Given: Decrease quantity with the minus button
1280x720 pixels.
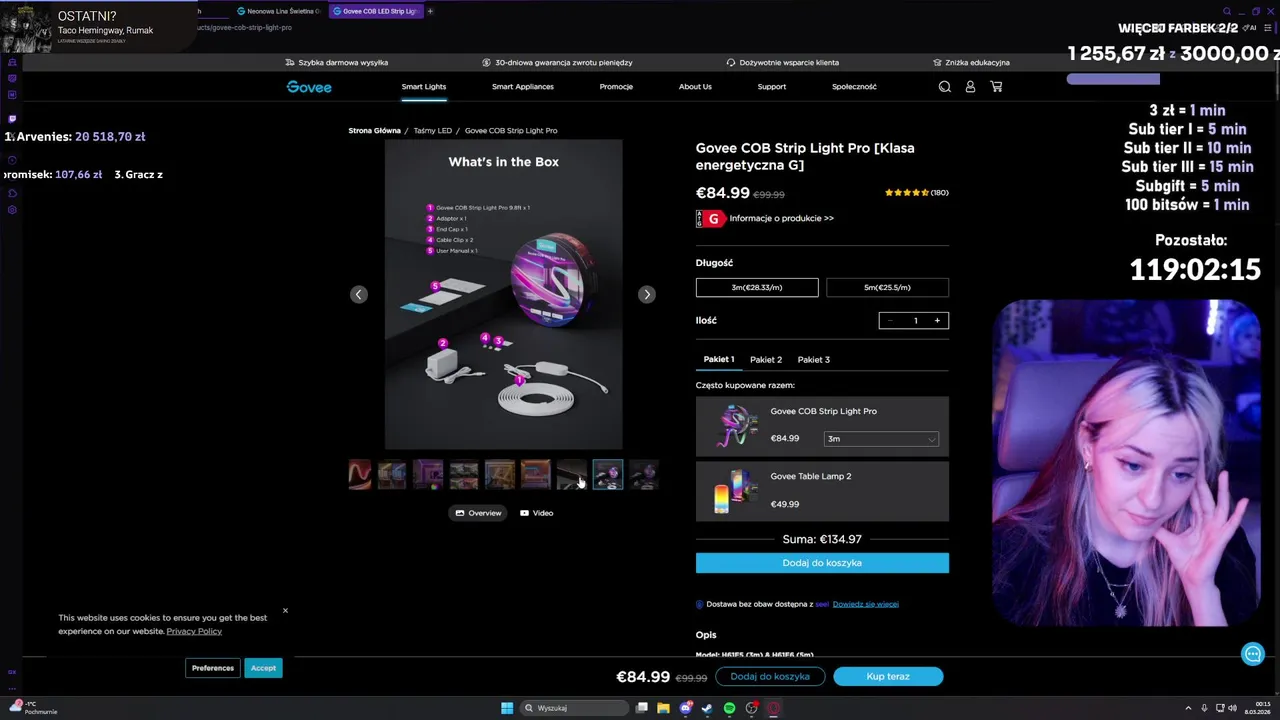Looking at the screenshot, I should (892, 320).
